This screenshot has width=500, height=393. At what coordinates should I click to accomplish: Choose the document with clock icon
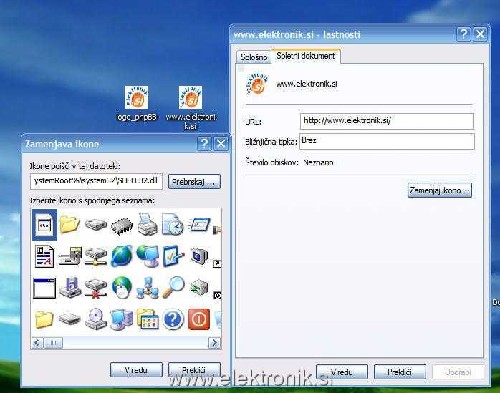[173, 224]
